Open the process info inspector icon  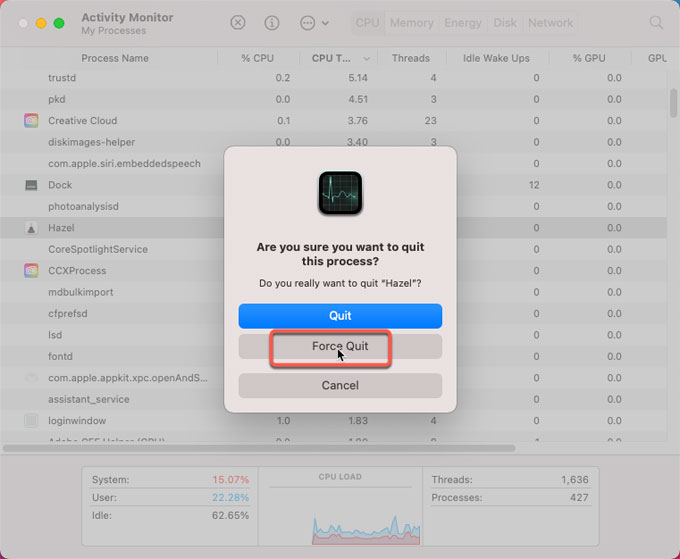click(272, 23)
